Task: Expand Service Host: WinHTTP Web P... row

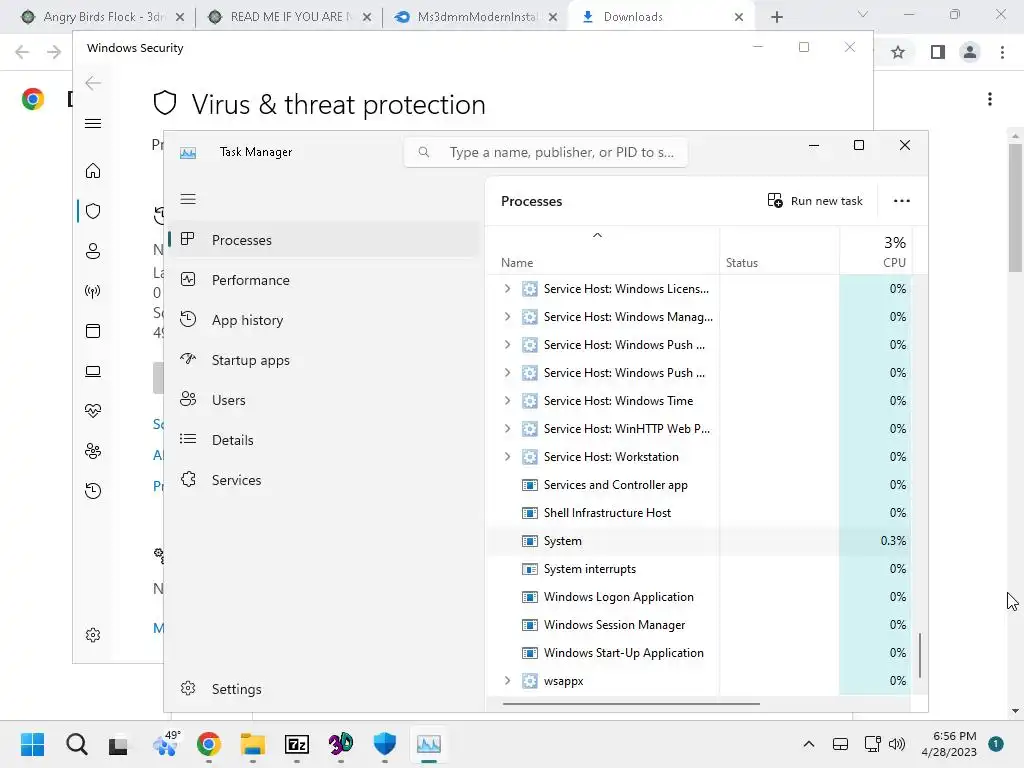Action: click(507, 428)
